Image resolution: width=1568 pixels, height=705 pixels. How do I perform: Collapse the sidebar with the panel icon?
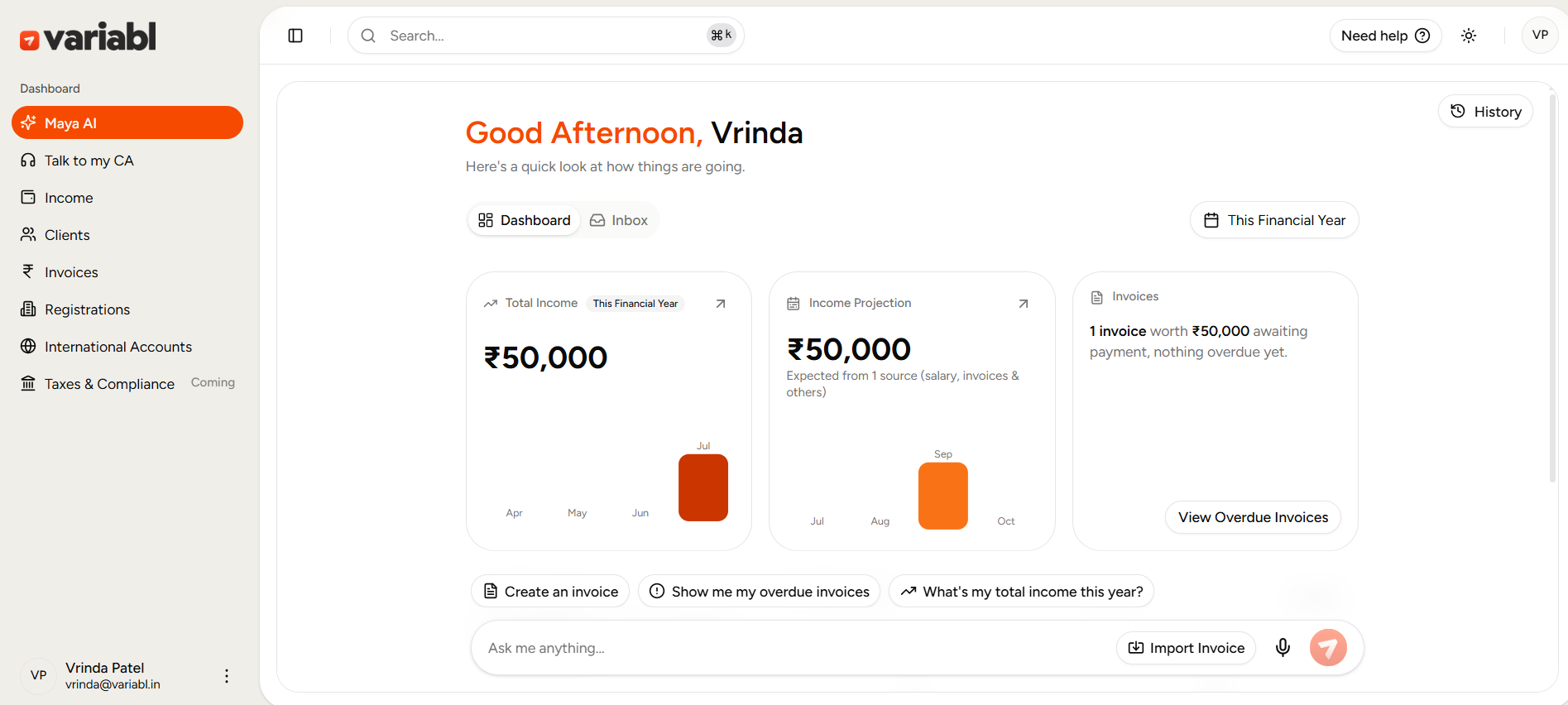pyautogui.click(x=295, y=36)
